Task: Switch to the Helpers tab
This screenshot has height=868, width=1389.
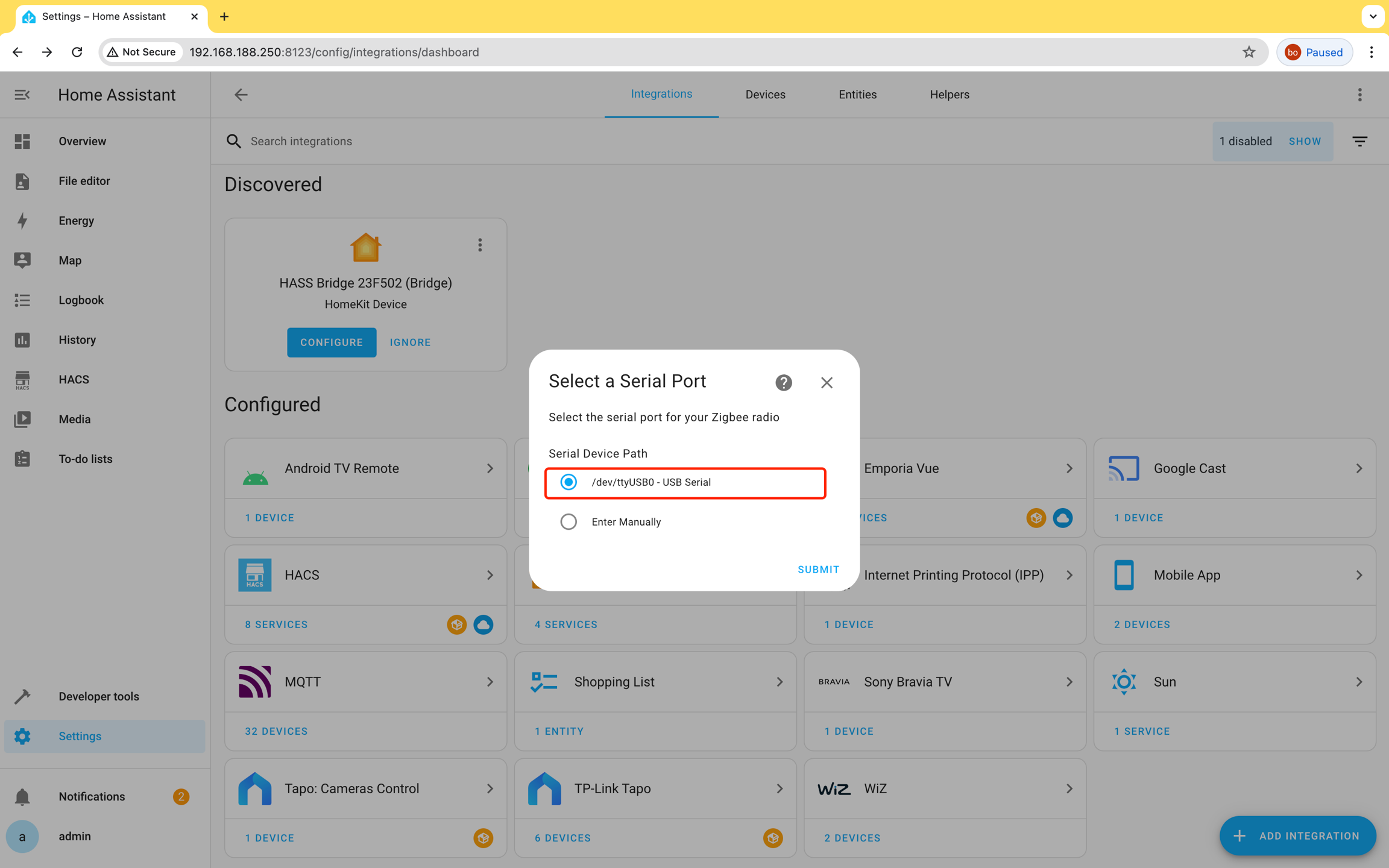Action: tap(949, 95)
